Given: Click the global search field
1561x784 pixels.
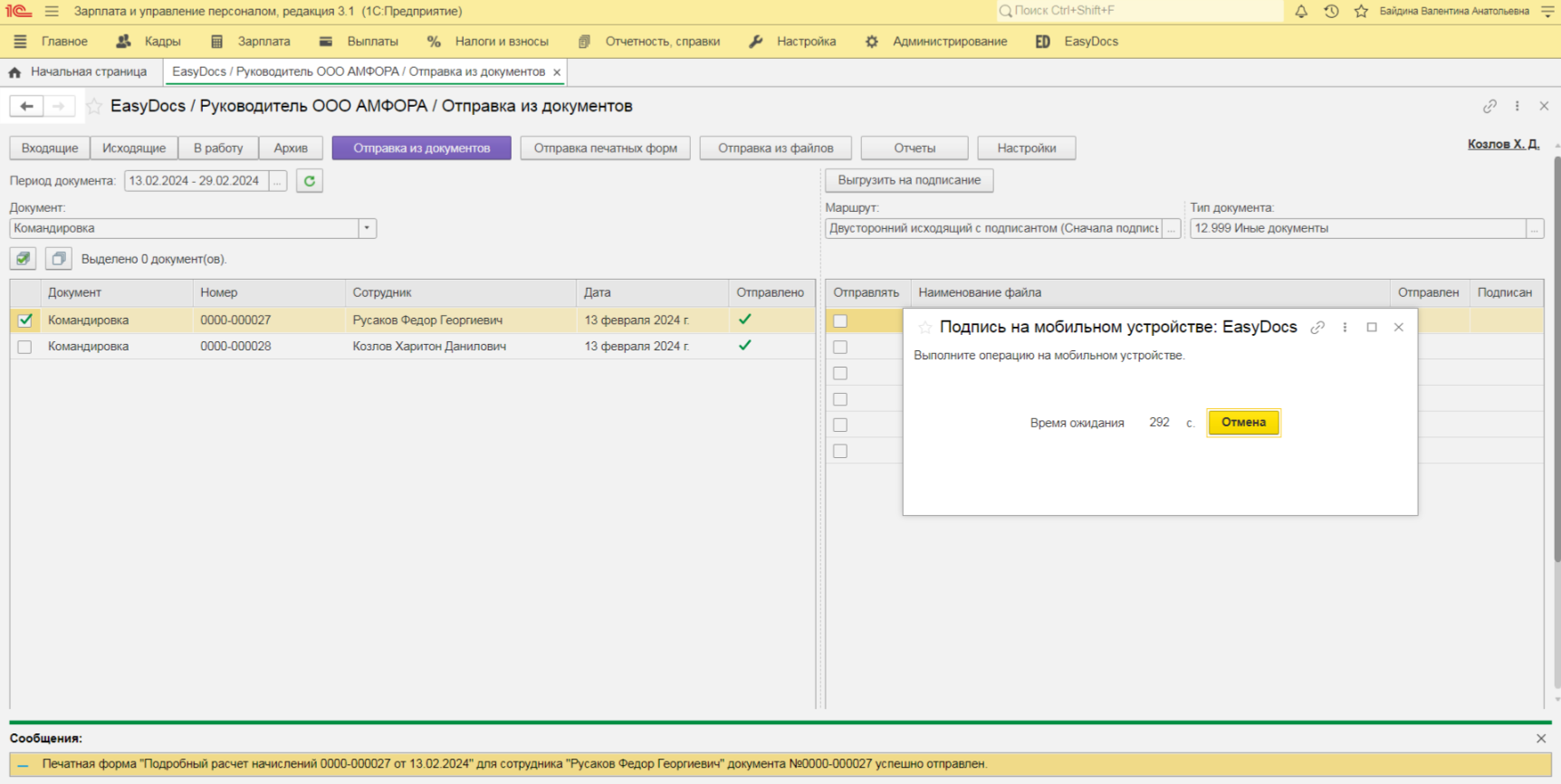Looking at the screenshot, I should [1139, 11].
